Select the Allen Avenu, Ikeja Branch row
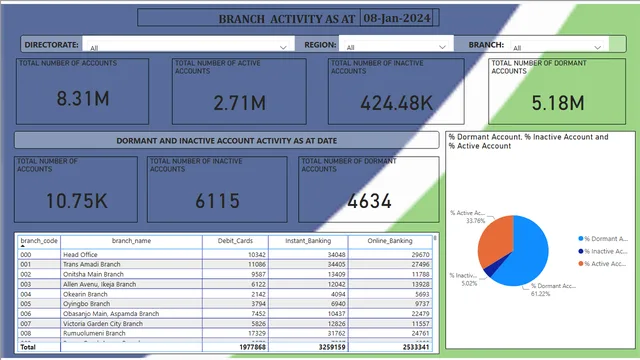 (x=225, y=284)
